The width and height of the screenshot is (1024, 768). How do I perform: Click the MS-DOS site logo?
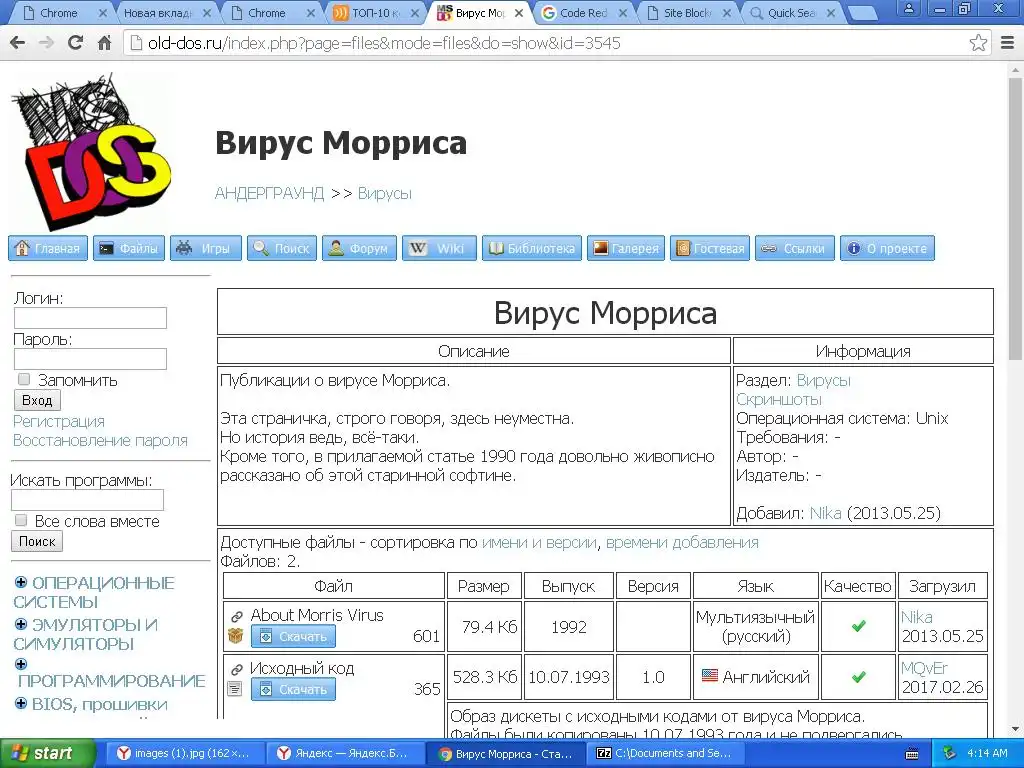click(90, 151)
